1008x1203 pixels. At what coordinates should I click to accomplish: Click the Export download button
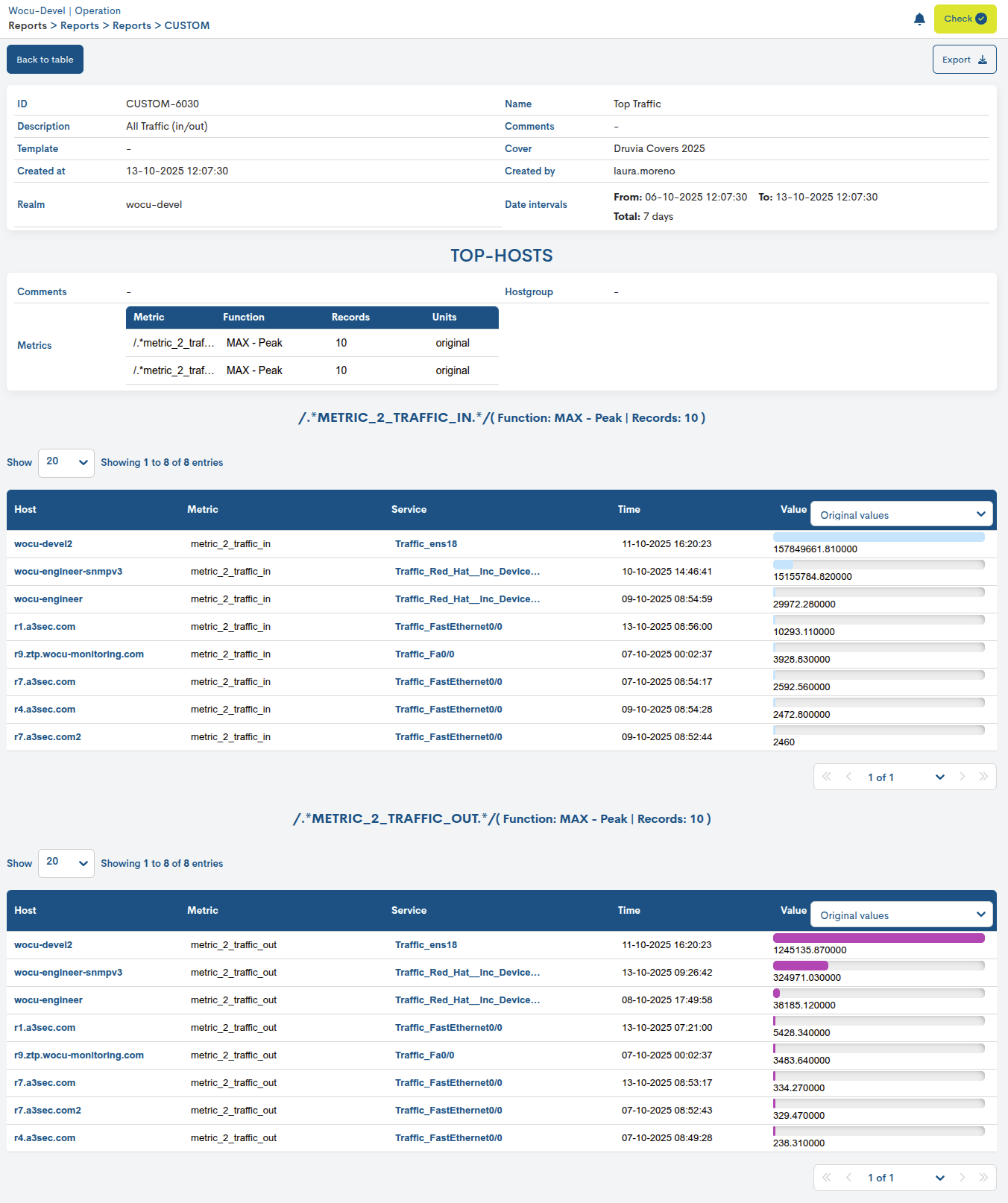pos(964,60)
